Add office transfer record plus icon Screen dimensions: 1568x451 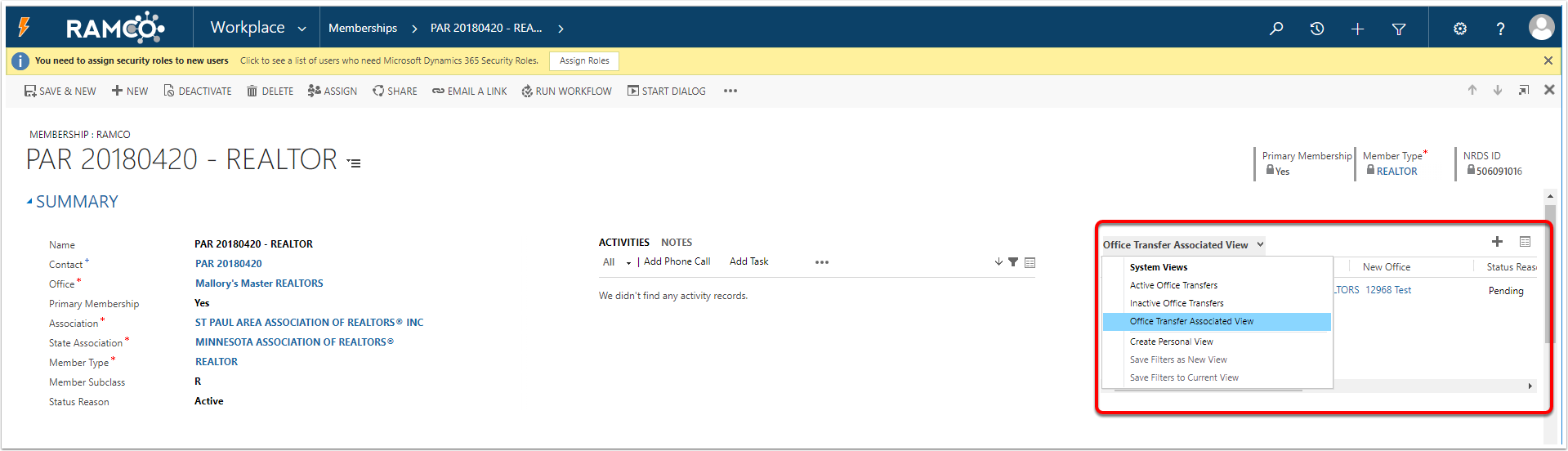tap(1497, 242)
